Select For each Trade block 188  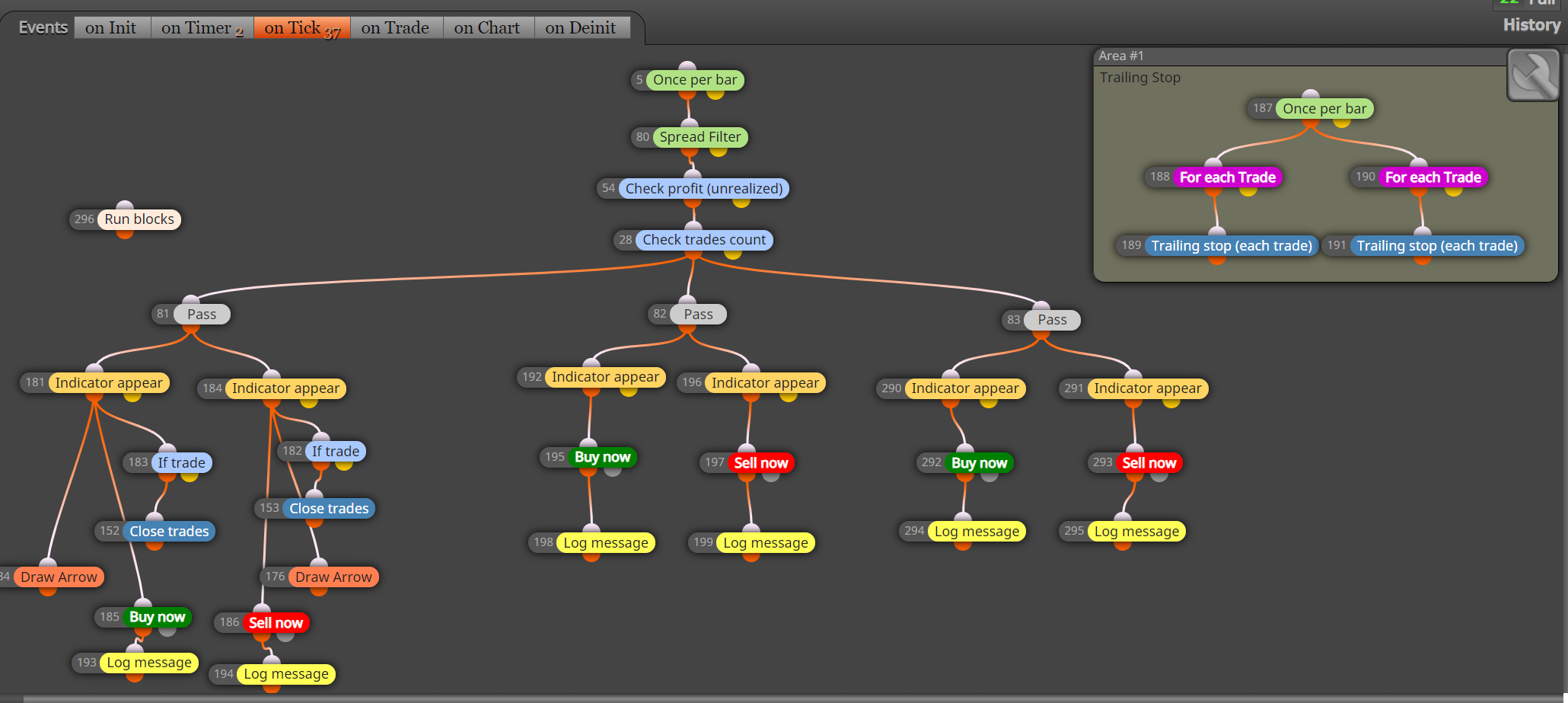[x=1228, y=177]
